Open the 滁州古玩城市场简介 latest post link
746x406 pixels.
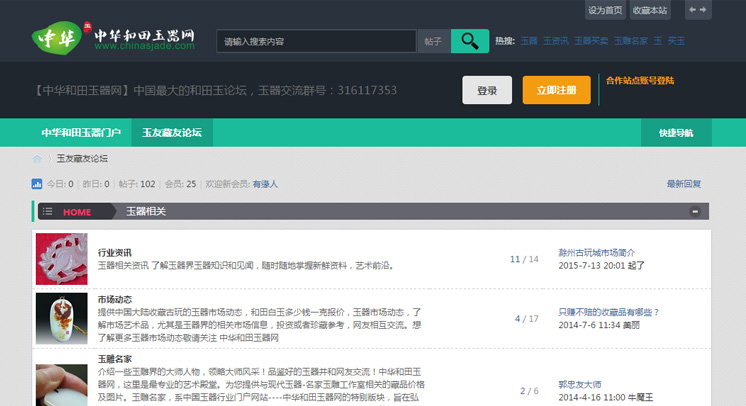[x=596, y=253]
